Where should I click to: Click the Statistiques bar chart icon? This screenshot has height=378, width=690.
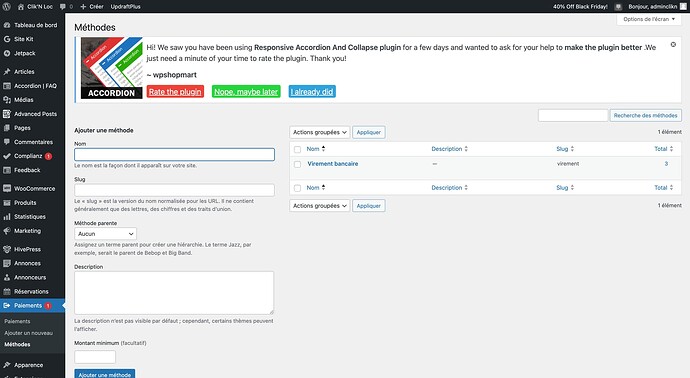tap(7, 217)
